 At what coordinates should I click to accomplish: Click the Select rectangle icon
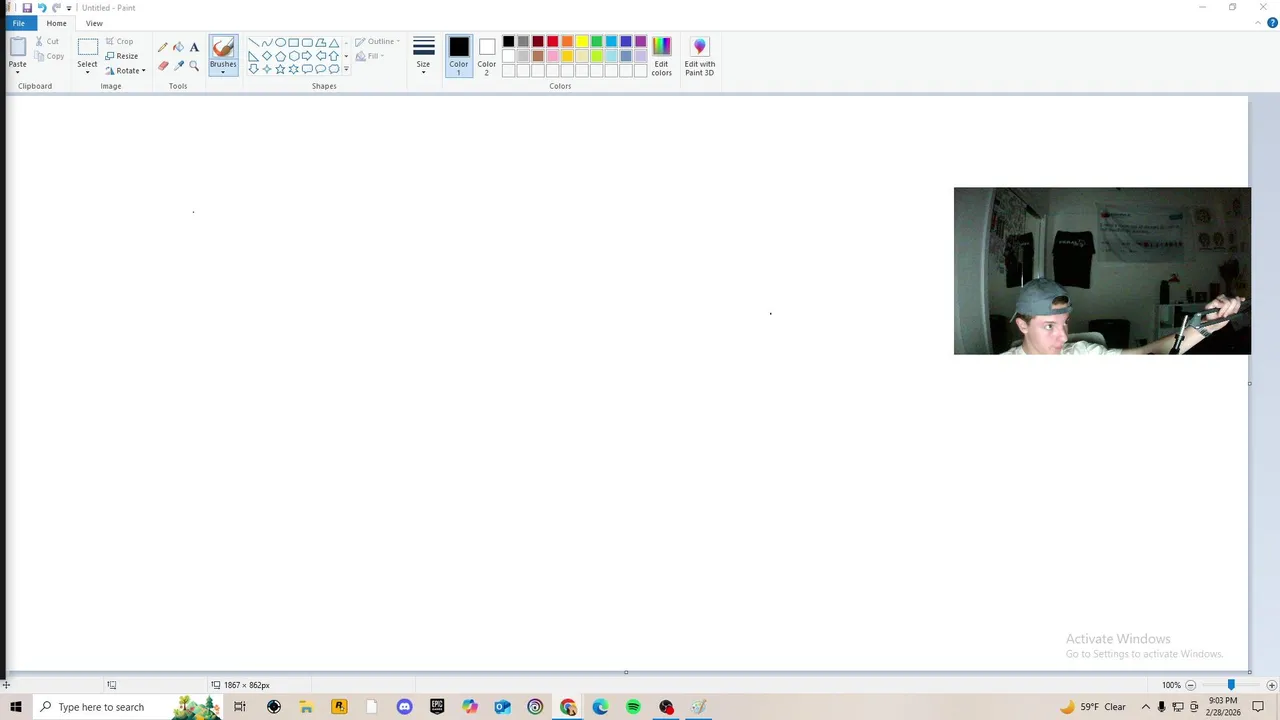[87, 47]
